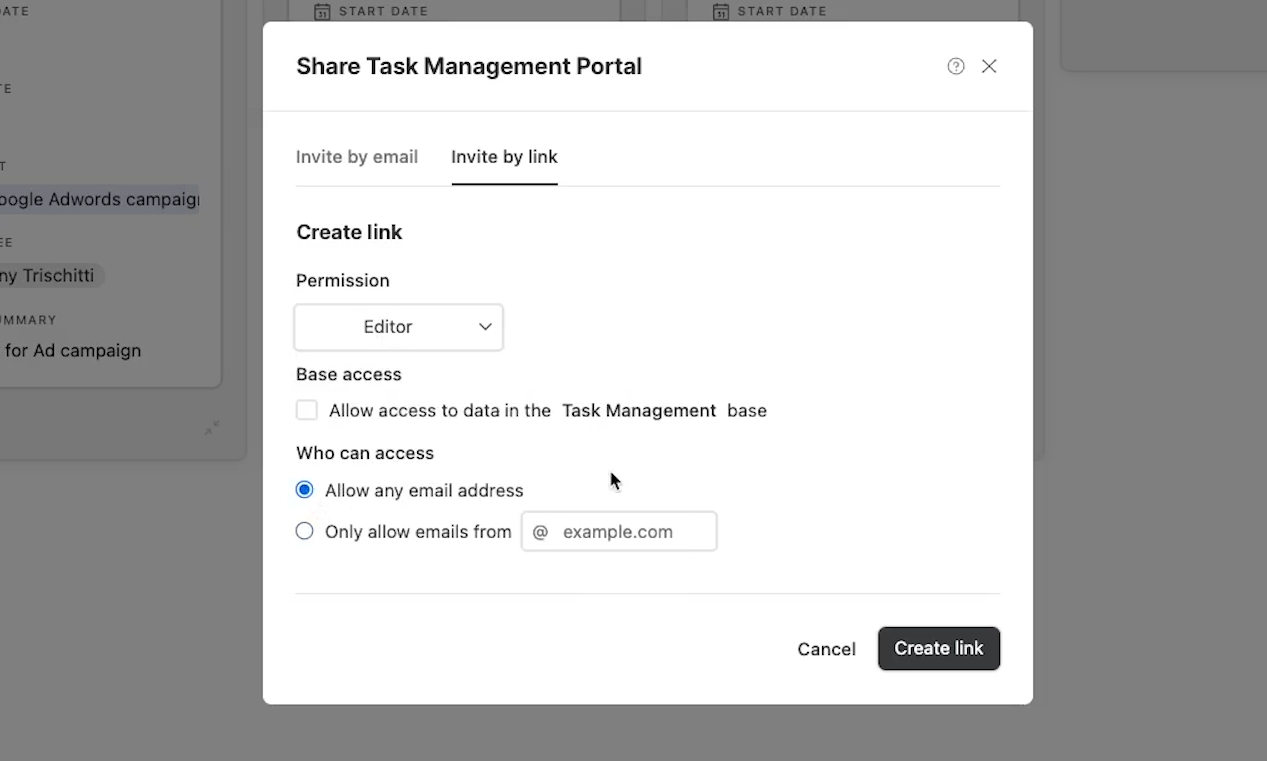Click the Task Management base name text

[639, 410]
